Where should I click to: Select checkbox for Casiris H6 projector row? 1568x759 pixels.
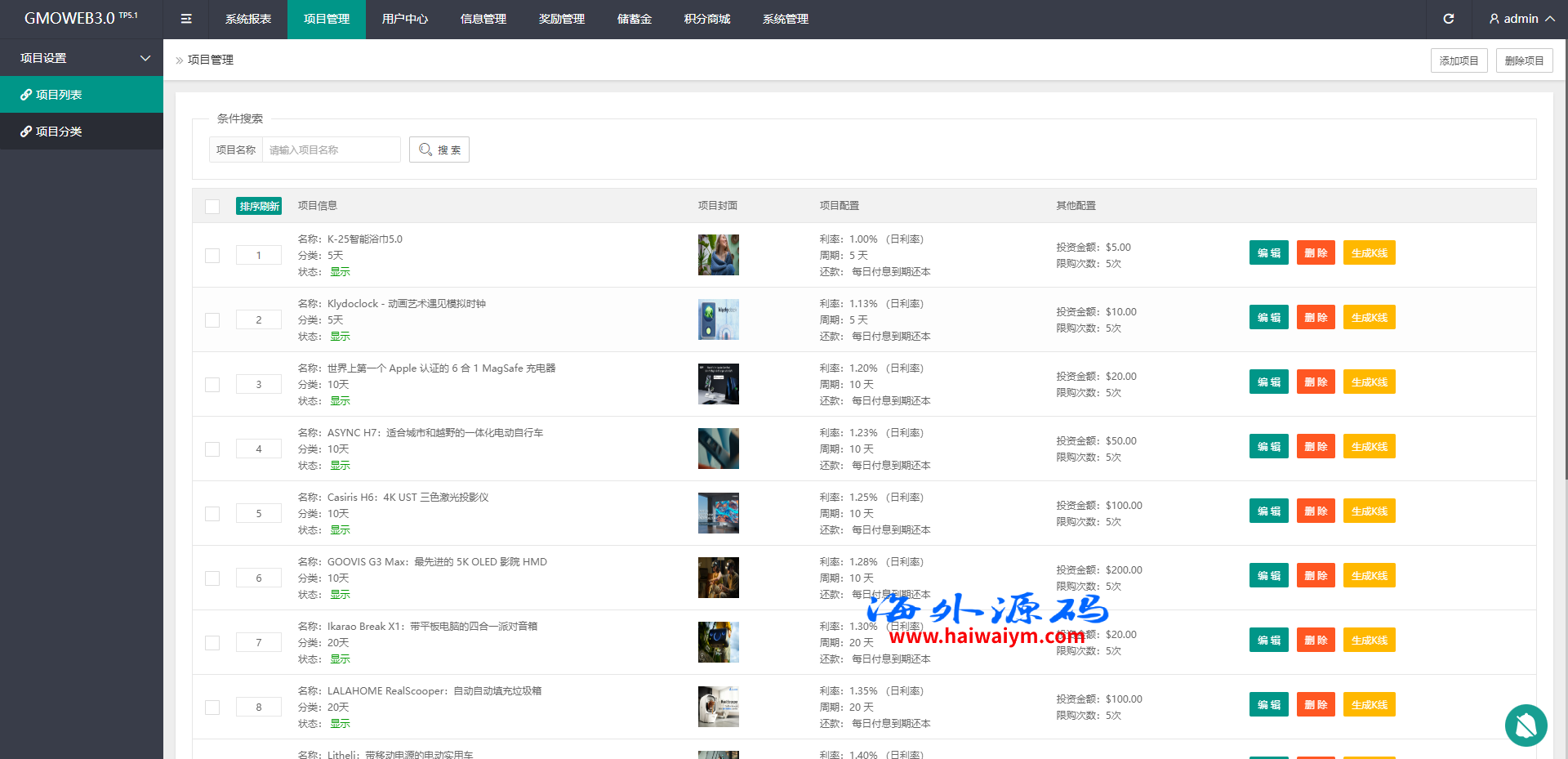pos(212,514)
